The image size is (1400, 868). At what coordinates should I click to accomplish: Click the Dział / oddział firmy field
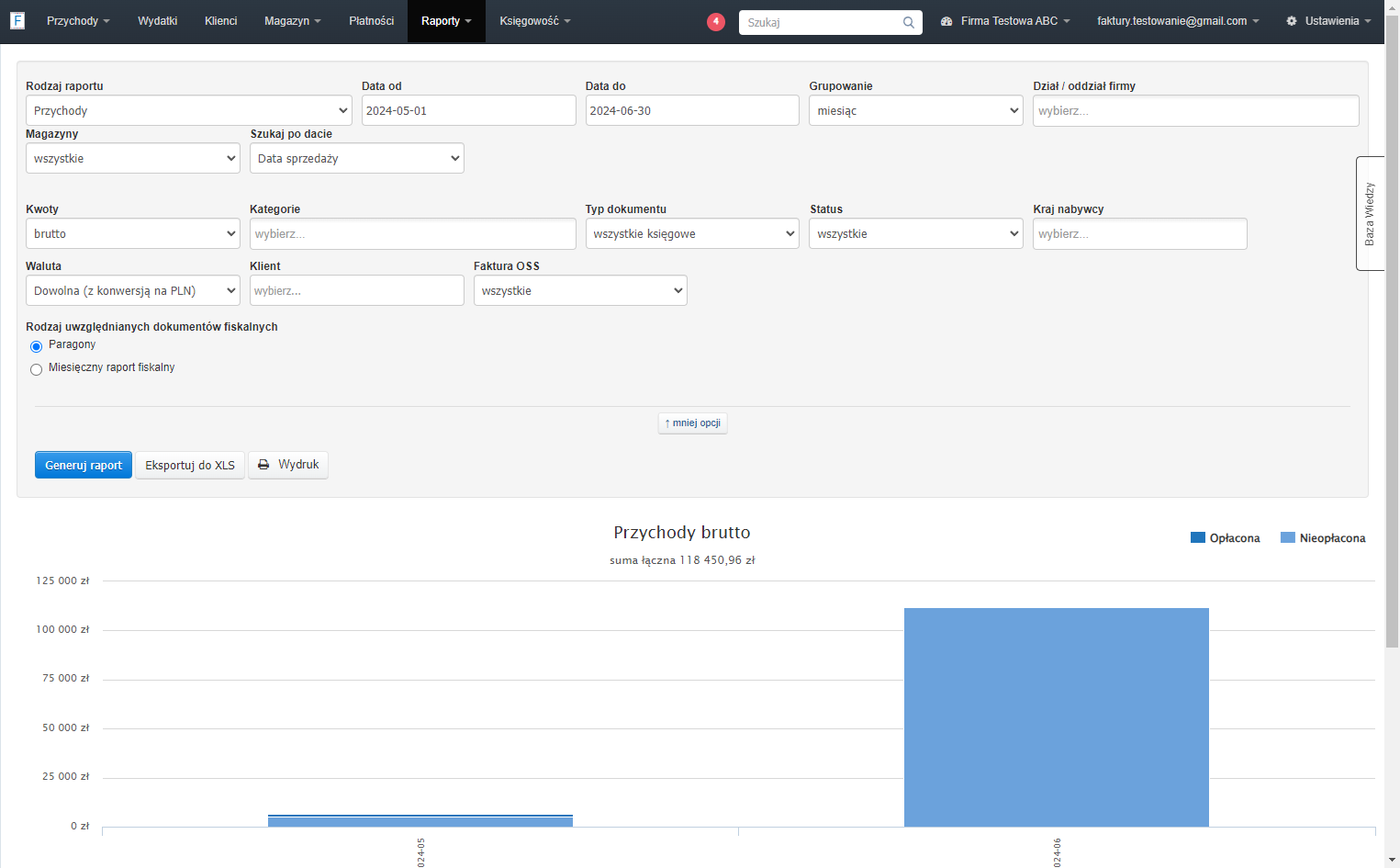pos(1195,110)
